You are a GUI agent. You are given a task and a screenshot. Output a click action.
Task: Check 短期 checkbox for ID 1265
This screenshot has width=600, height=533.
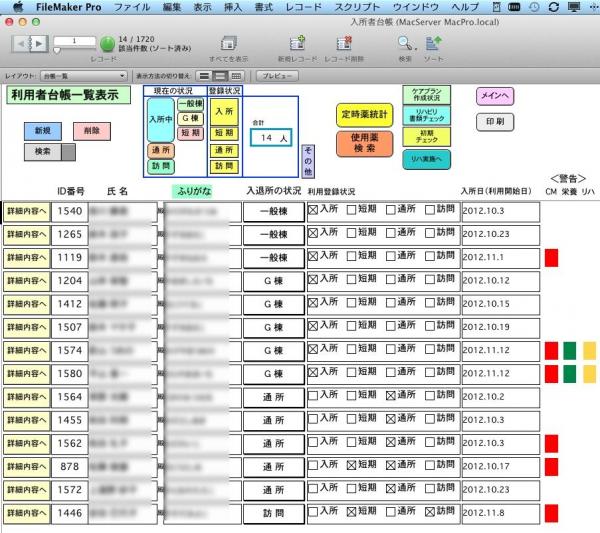tap(351, 234)
